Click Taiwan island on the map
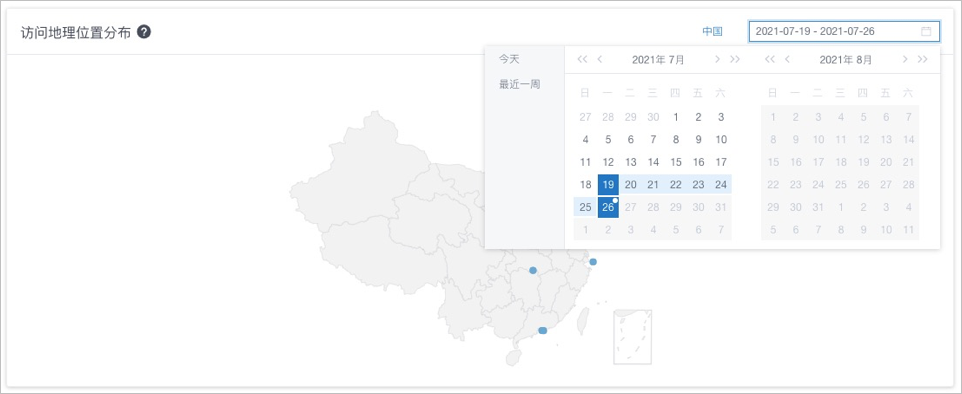Screen dimensions: 962x394 click(583, 321)
